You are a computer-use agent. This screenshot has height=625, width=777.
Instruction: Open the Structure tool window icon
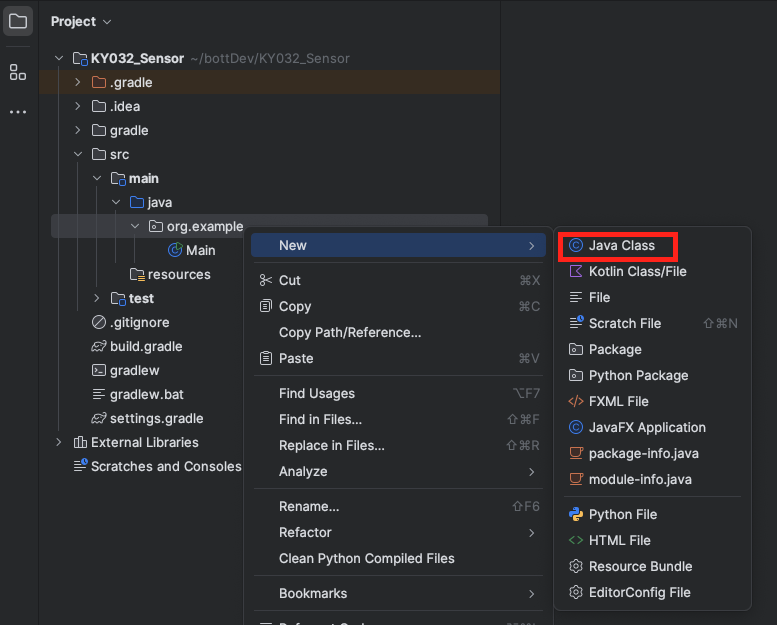tap(18, 72)
